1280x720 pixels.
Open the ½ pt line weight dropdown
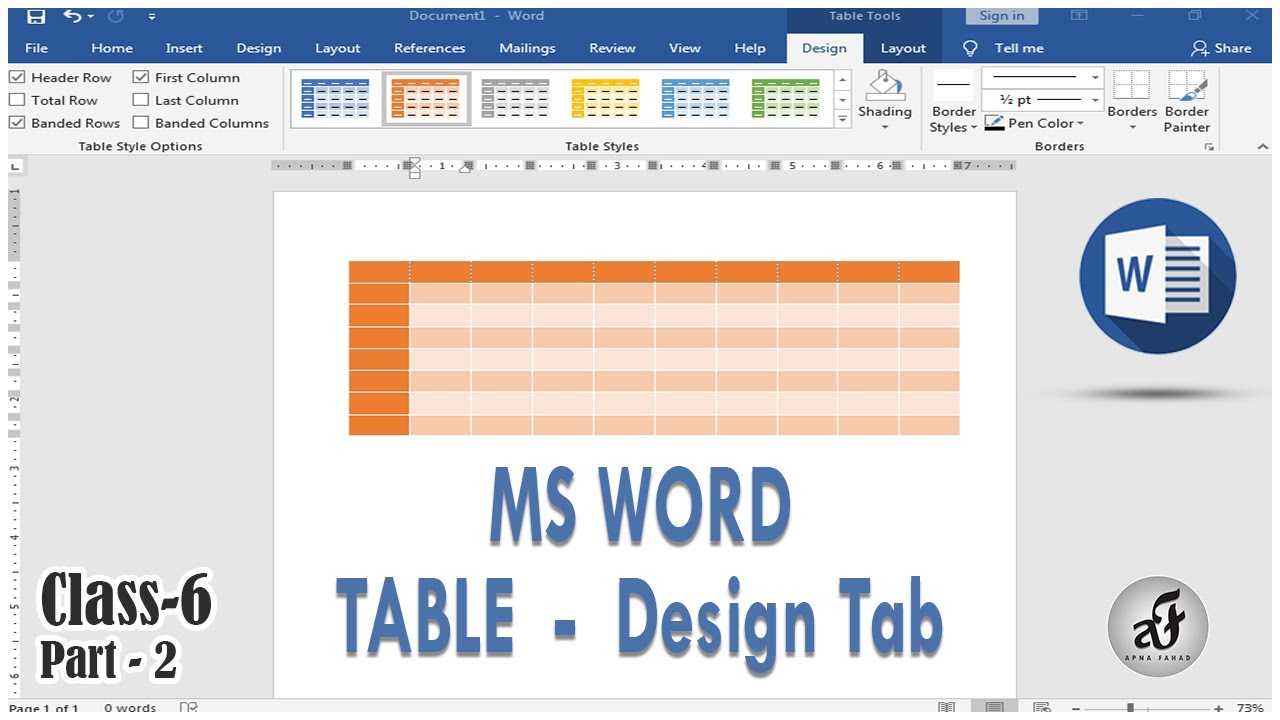(1042, 100)
